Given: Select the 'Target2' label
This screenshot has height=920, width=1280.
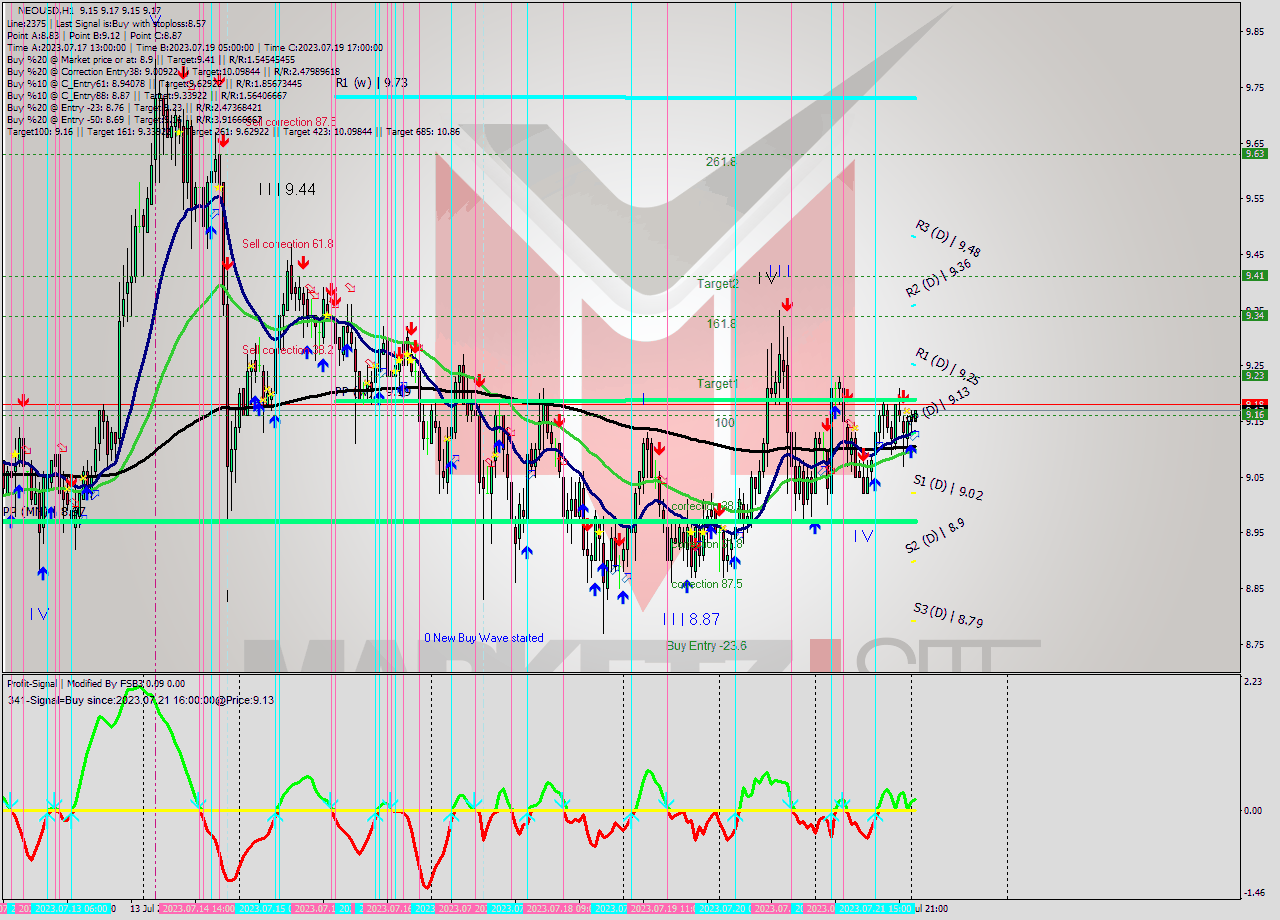Looking at the screenshot, I should (x=718, y=283).
